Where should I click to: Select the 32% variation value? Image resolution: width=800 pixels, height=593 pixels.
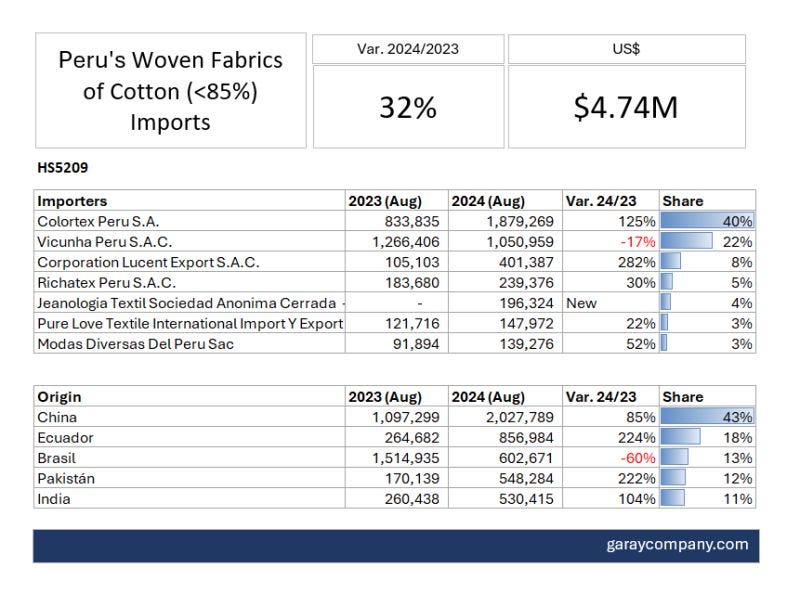point(408,108)
